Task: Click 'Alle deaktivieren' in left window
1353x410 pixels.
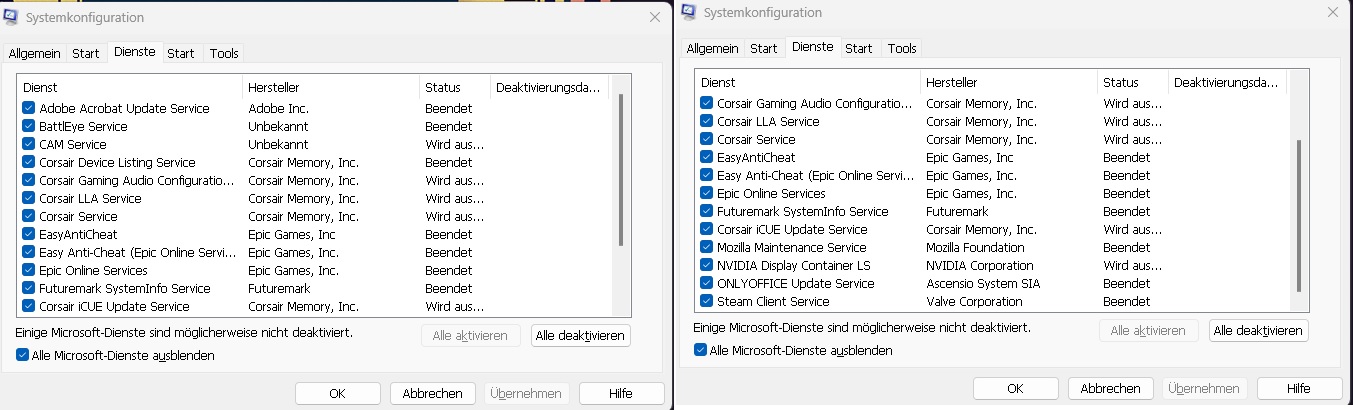Action: pyautogui.click(x=581, y=336)
